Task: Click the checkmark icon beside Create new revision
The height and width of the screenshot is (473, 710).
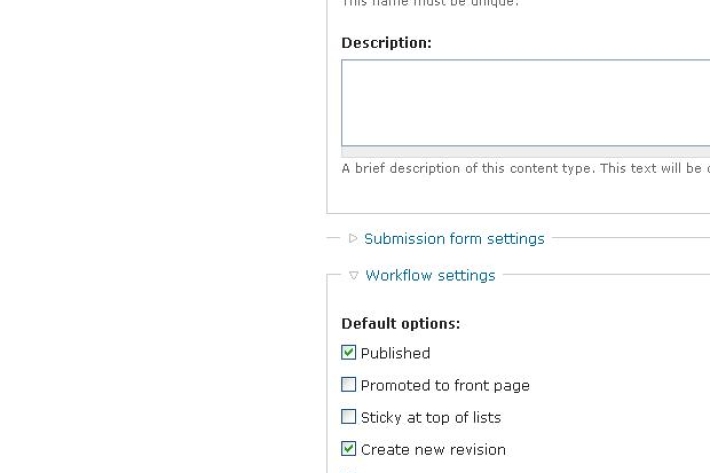Action: pyautogui.click(x=348, y=449)
